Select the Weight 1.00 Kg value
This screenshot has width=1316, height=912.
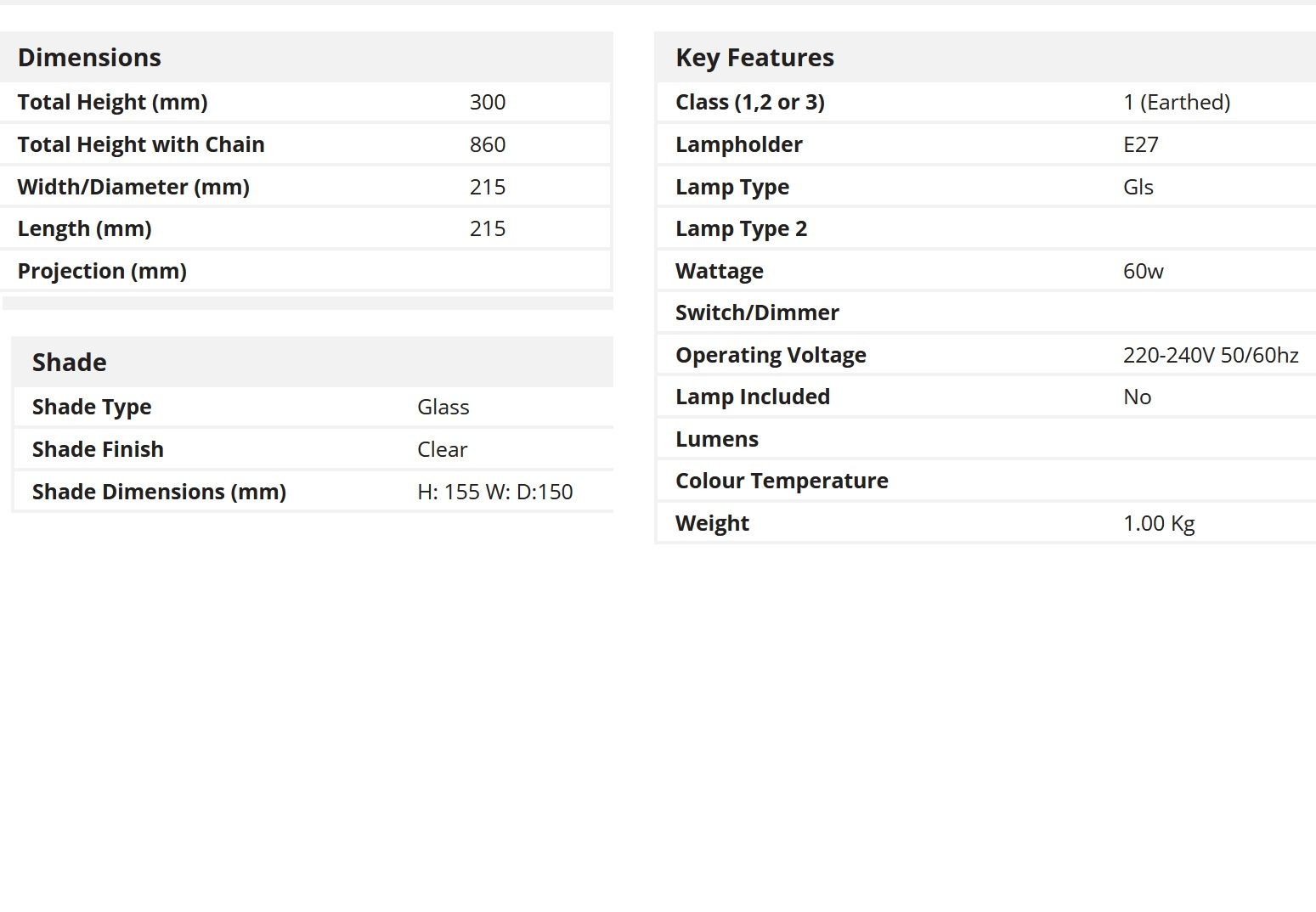1159,523
